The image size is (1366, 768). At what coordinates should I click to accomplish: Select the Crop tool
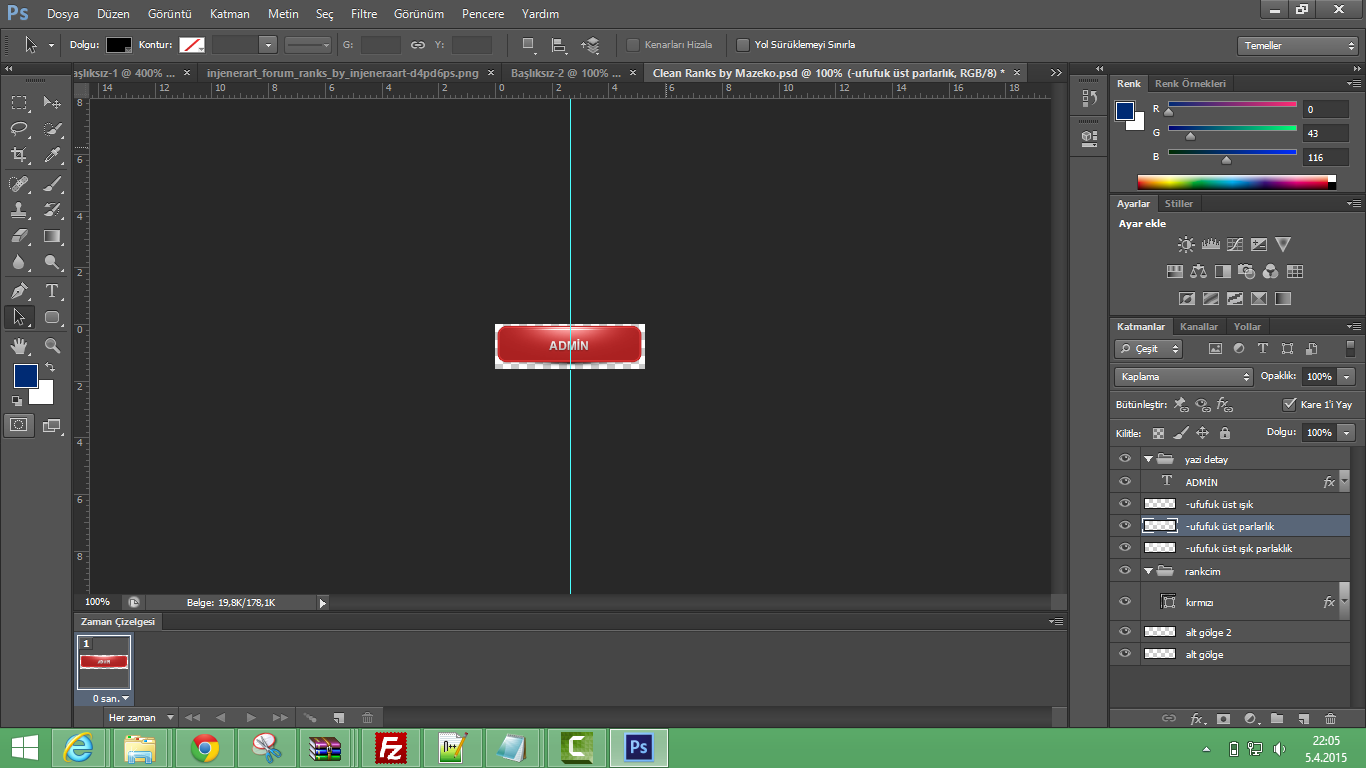[19, 155]
